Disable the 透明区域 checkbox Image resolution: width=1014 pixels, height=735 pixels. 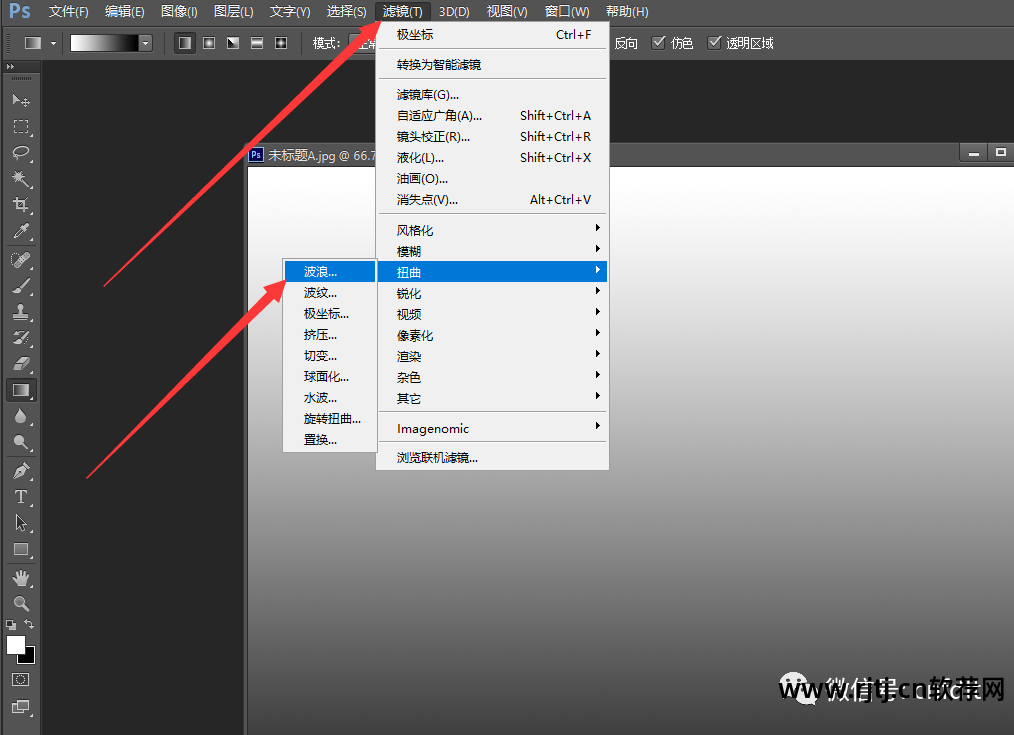coord(716,42)
